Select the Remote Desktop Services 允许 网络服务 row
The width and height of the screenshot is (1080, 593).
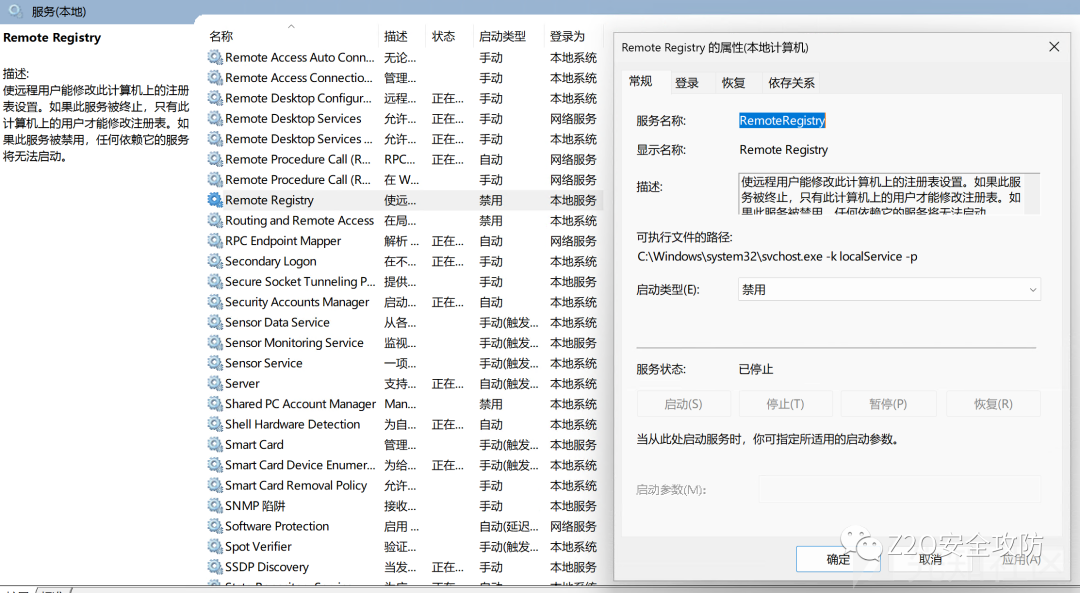tap(404, 118)
